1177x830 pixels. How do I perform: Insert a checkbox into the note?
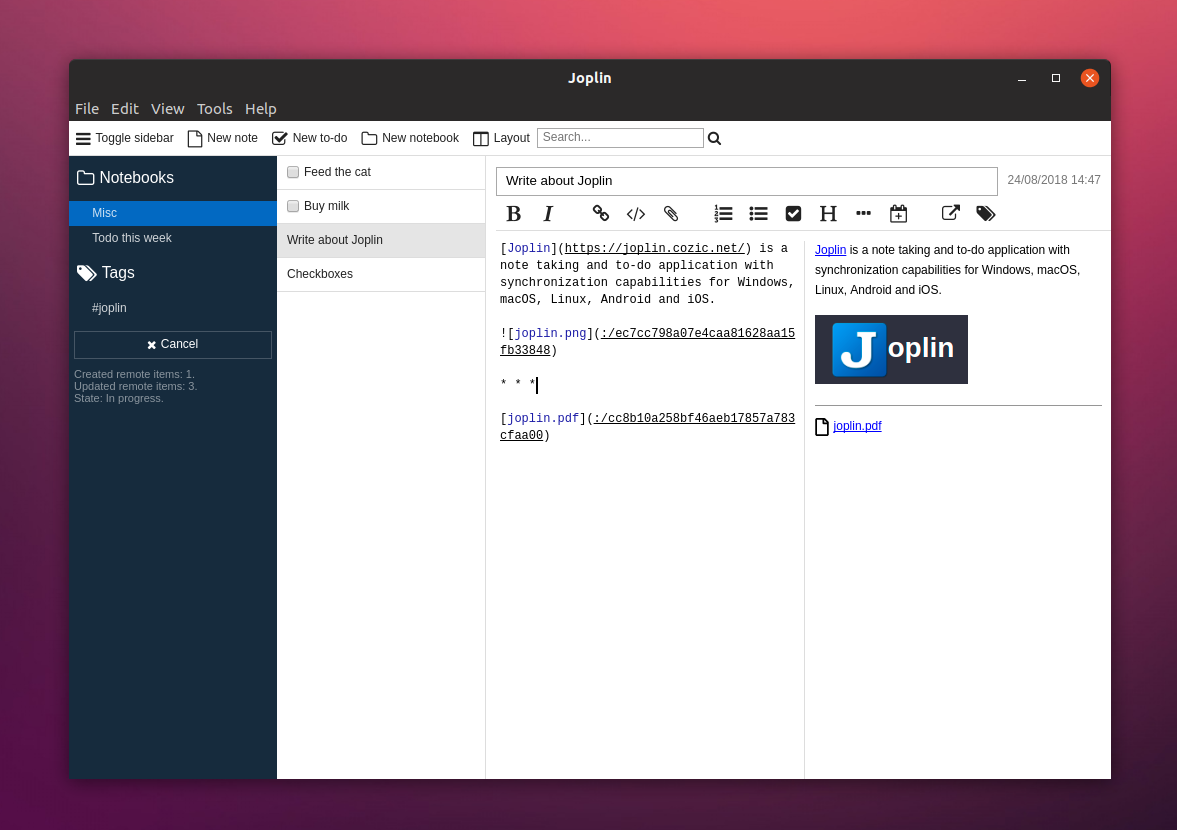tap(793, 213)
